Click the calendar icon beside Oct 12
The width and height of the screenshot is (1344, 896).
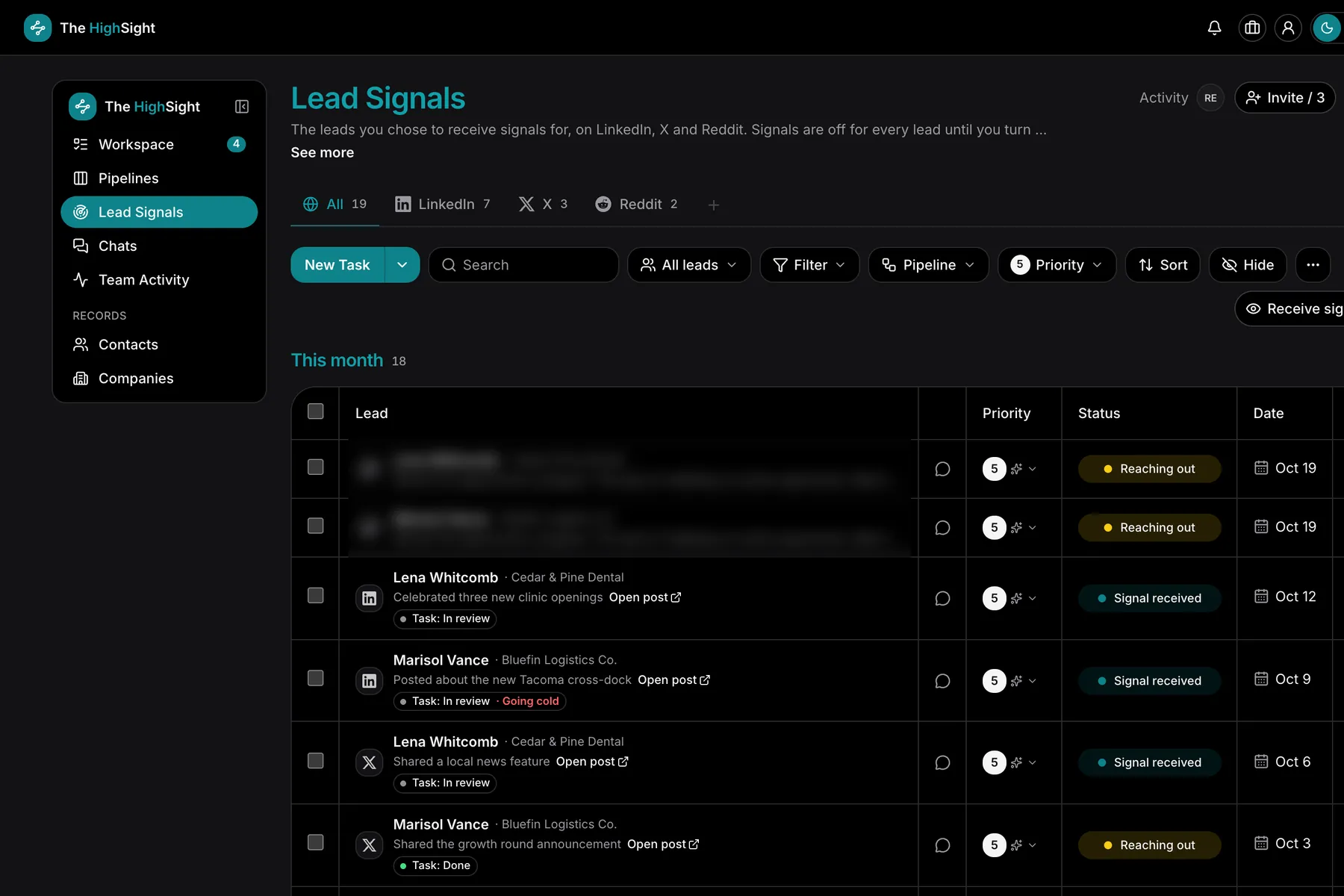coord(1261,597)
